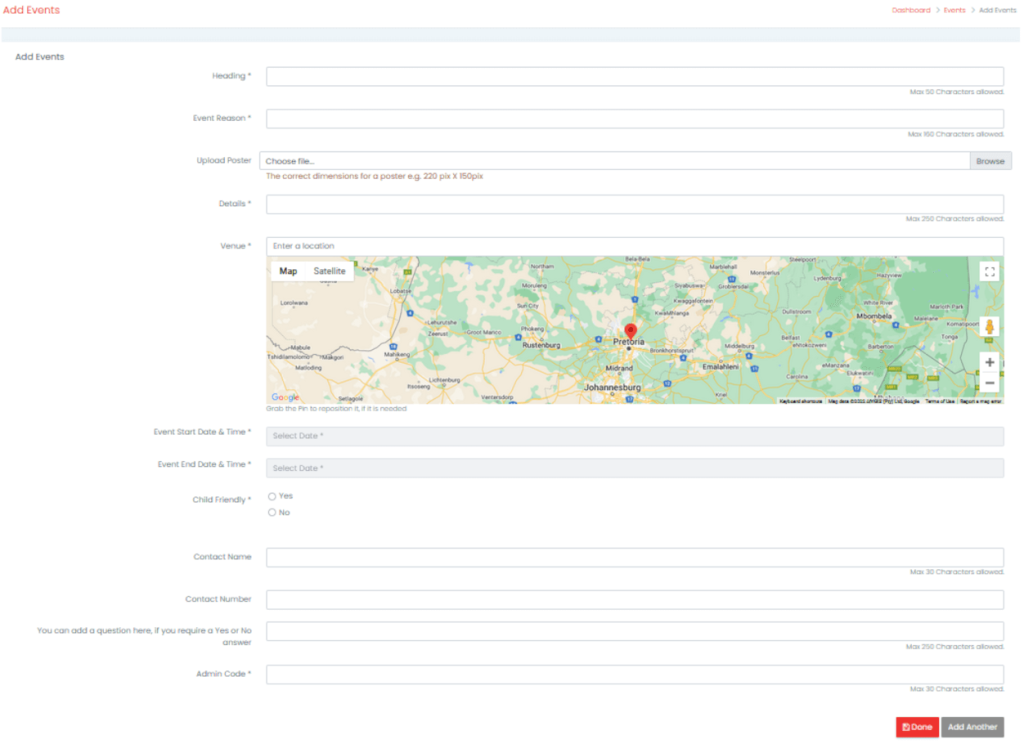
Task: Zoom out on the map
Action: point(989,383)
